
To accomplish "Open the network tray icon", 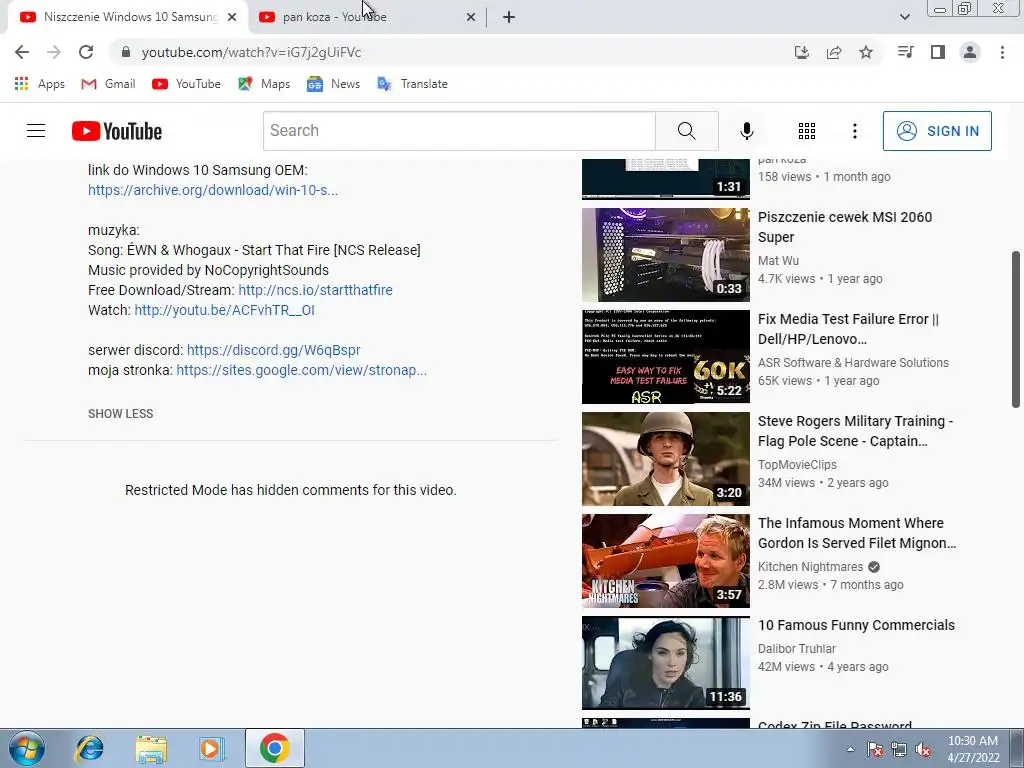I will (899, 749).
